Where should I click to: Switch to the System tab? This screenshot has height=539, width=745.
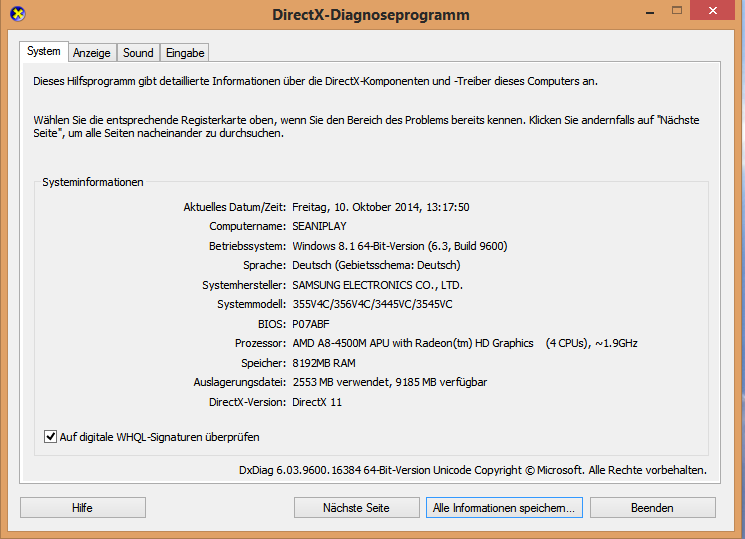(x=44, y=51)
